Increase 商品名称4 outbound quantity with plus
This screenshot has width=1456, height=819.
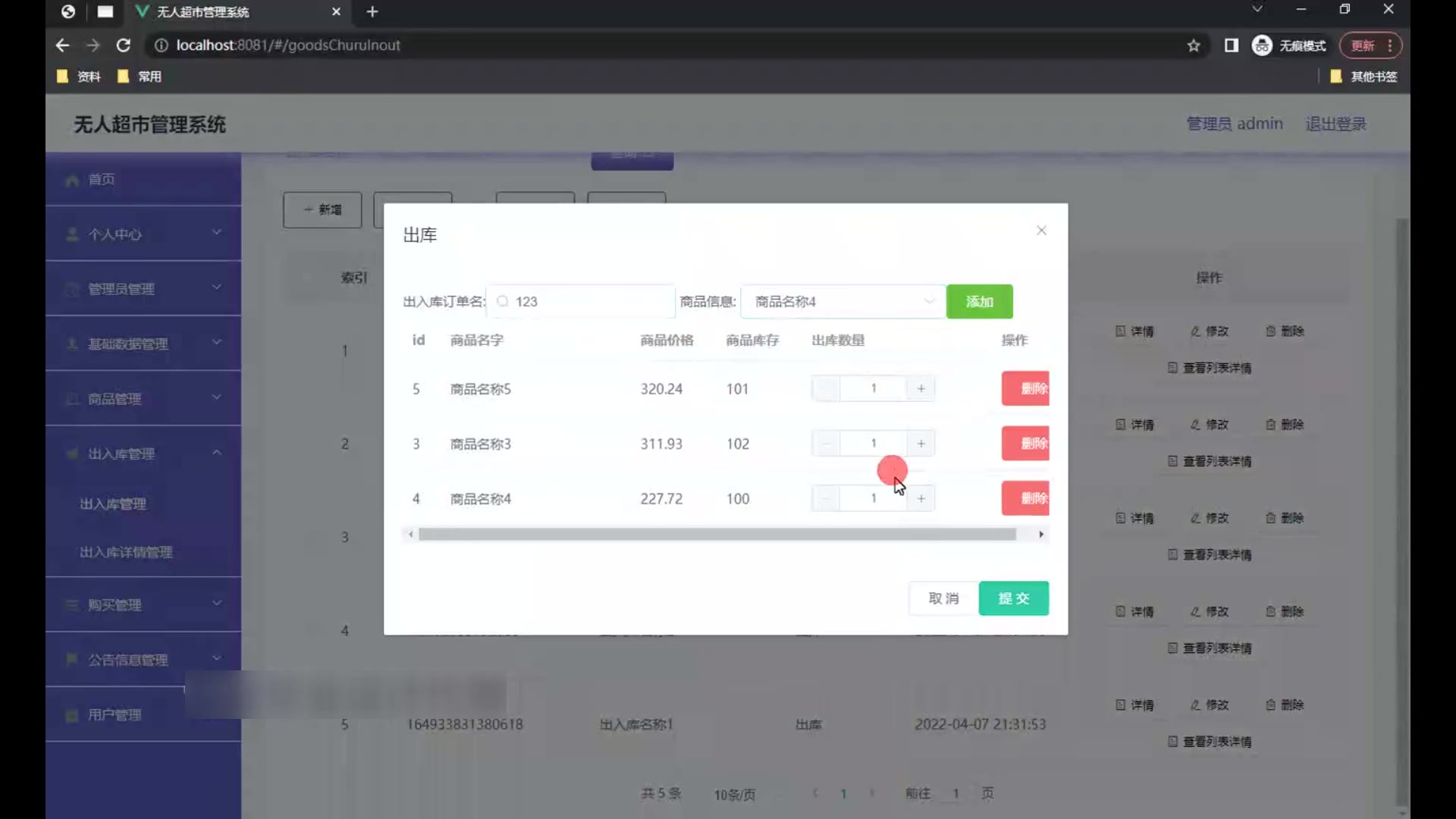coord(921,498)
